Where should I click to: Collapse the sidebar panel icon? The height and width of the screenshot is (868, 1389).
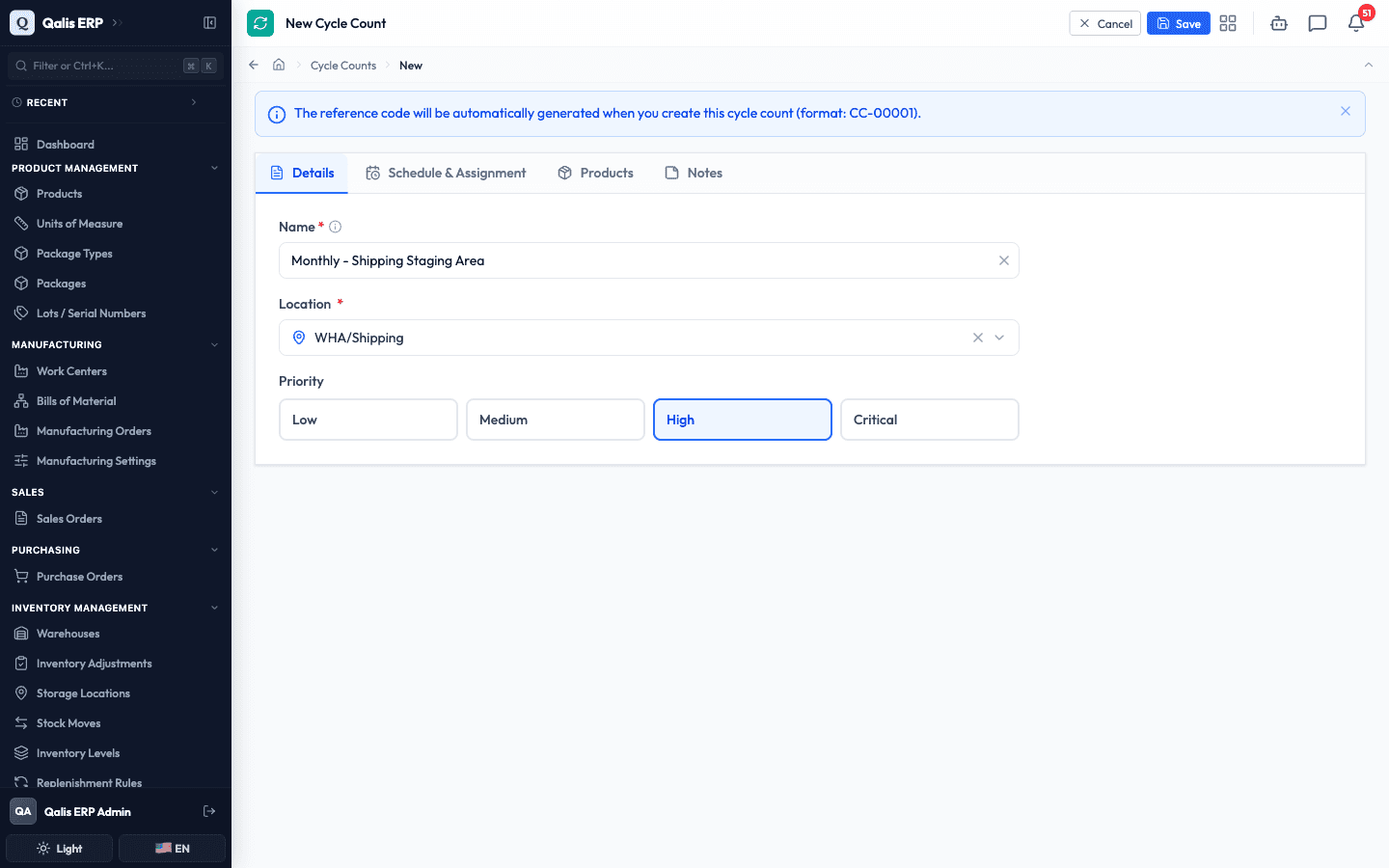pyautogui.click(x=209, y=23)
